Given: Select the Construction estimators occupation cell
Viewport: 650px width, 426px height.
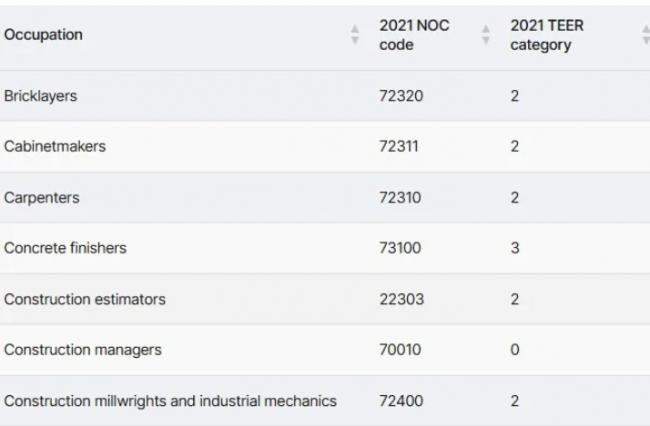Looking at the screenshot, I should [x=85, y=299].
